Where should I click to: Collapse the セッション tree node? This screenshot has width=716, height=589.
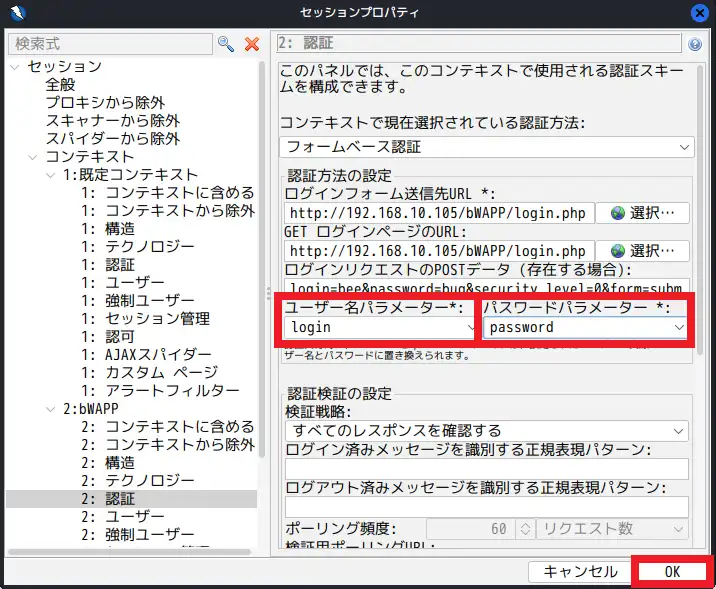[x=15, y=67]
